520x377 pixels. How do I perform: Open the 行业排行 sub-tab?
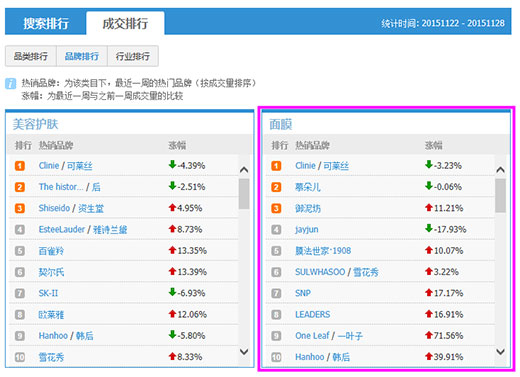(x=133, y=56)
